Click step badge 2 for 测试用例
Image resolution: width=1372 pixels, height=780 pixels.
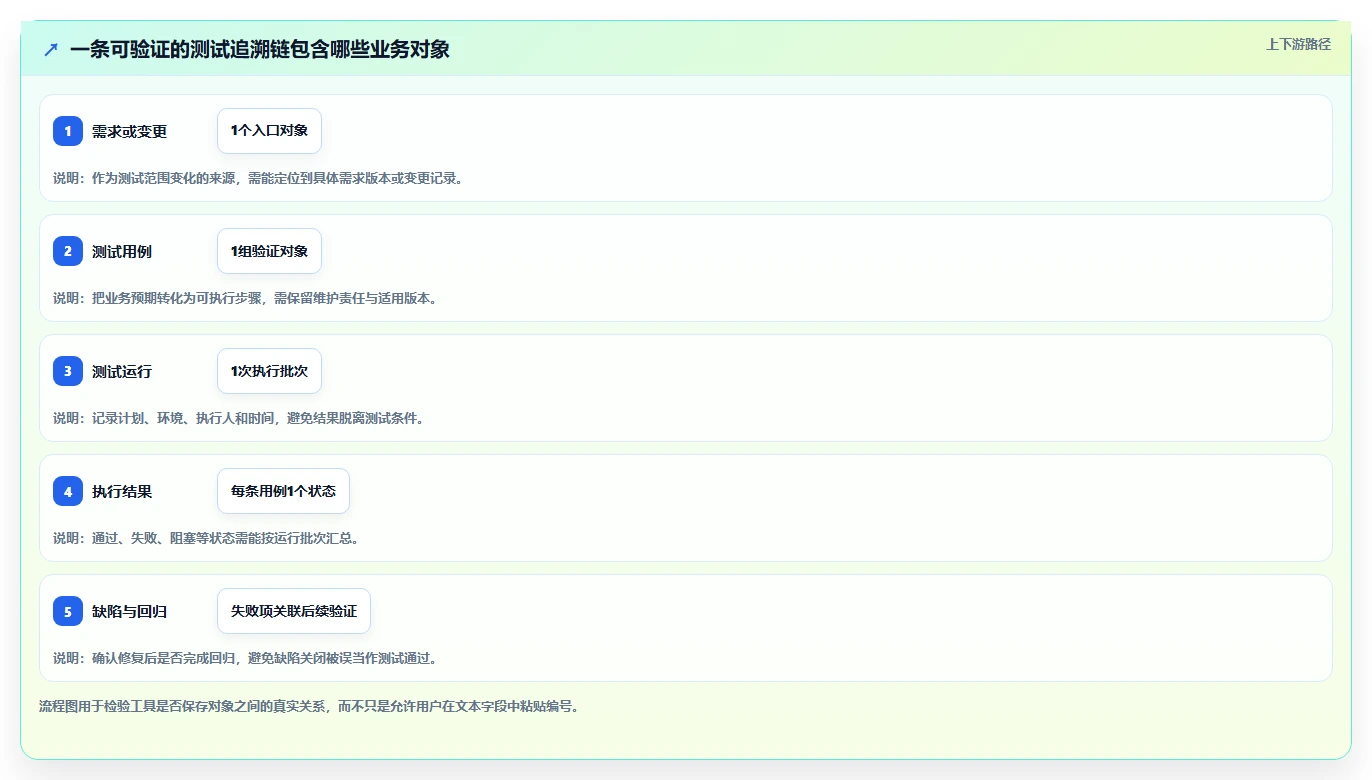tap(68, 251)
